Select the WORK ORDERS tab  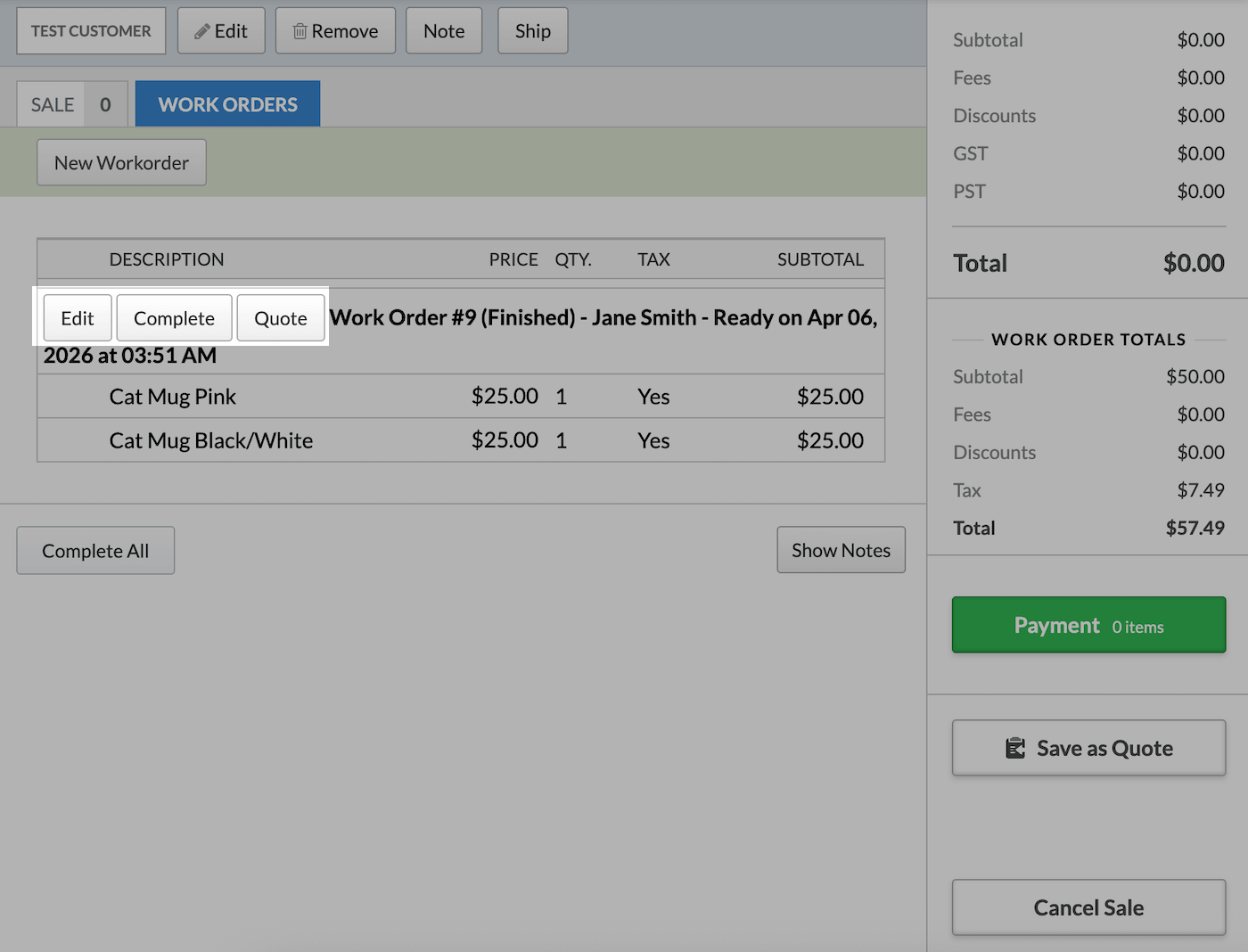coord(228,104)
